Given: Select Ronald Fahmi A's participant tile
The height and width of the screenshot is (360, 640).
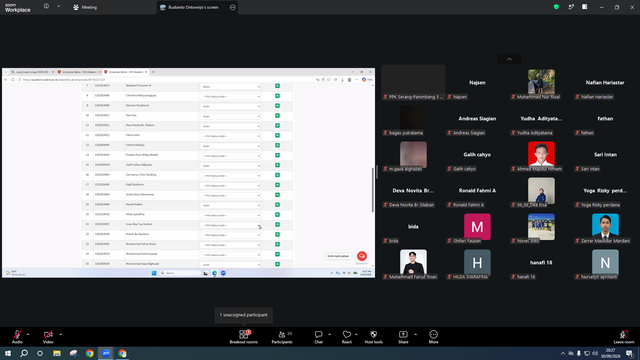Looking at the screenshot, I should point(477,191).
